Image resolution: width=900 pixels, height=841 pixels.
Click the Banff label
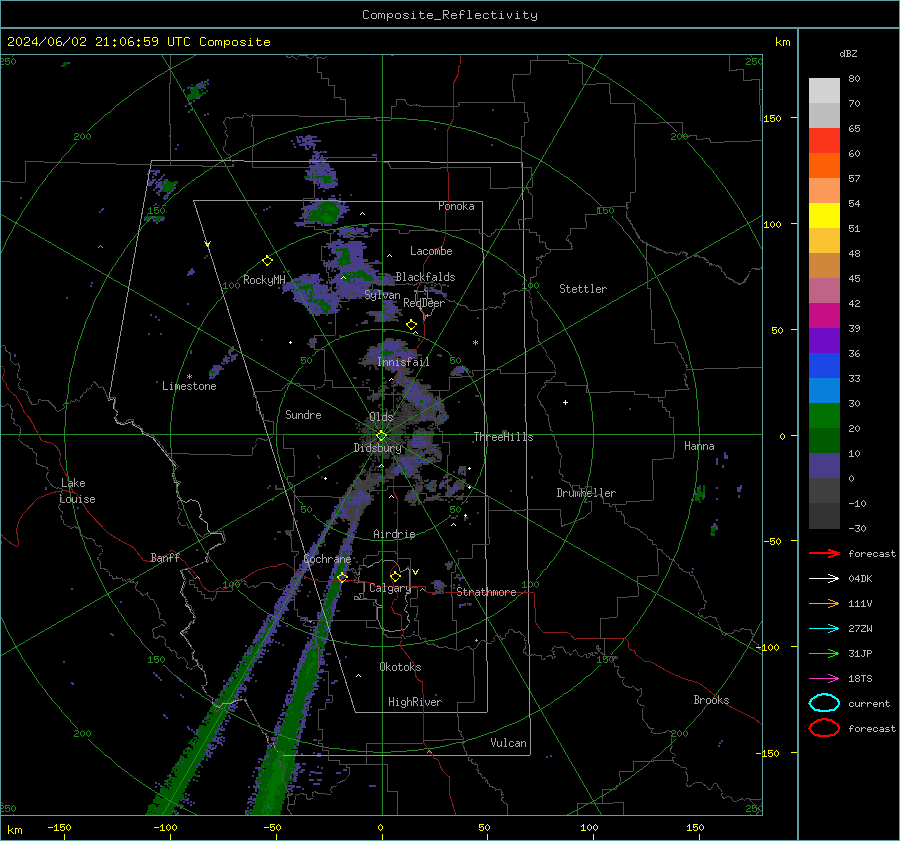[165, 557]
